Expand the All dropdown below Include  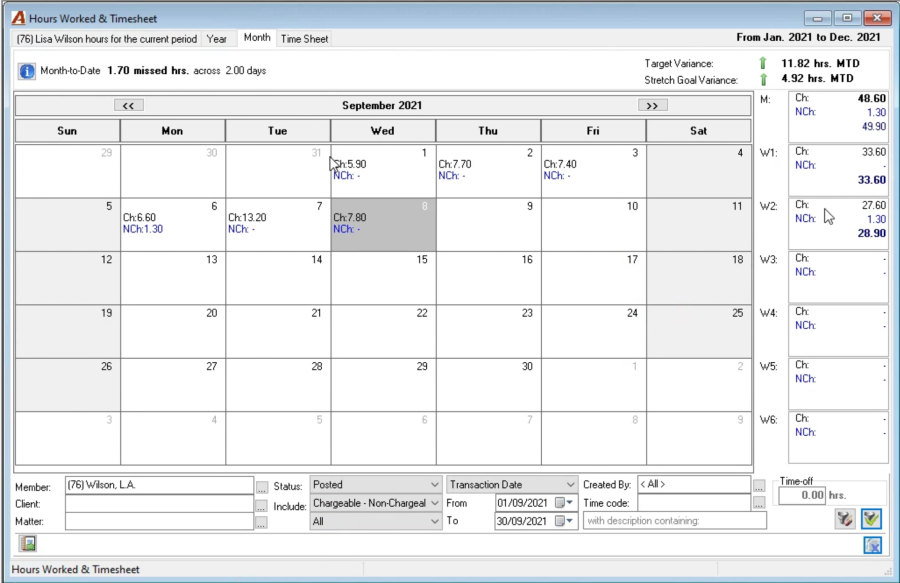(435, 521)
